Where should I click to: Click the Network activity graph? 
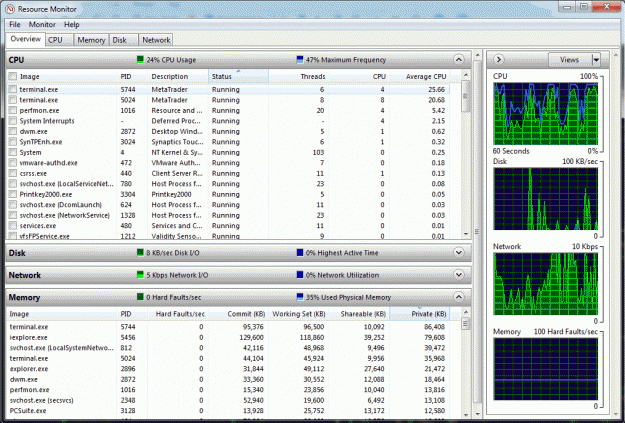(546, 284)
